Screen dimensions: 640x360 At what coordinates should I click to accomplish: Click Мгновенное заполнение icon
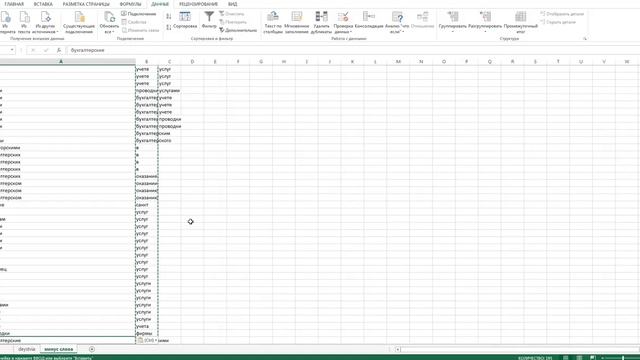coord(297,22)
